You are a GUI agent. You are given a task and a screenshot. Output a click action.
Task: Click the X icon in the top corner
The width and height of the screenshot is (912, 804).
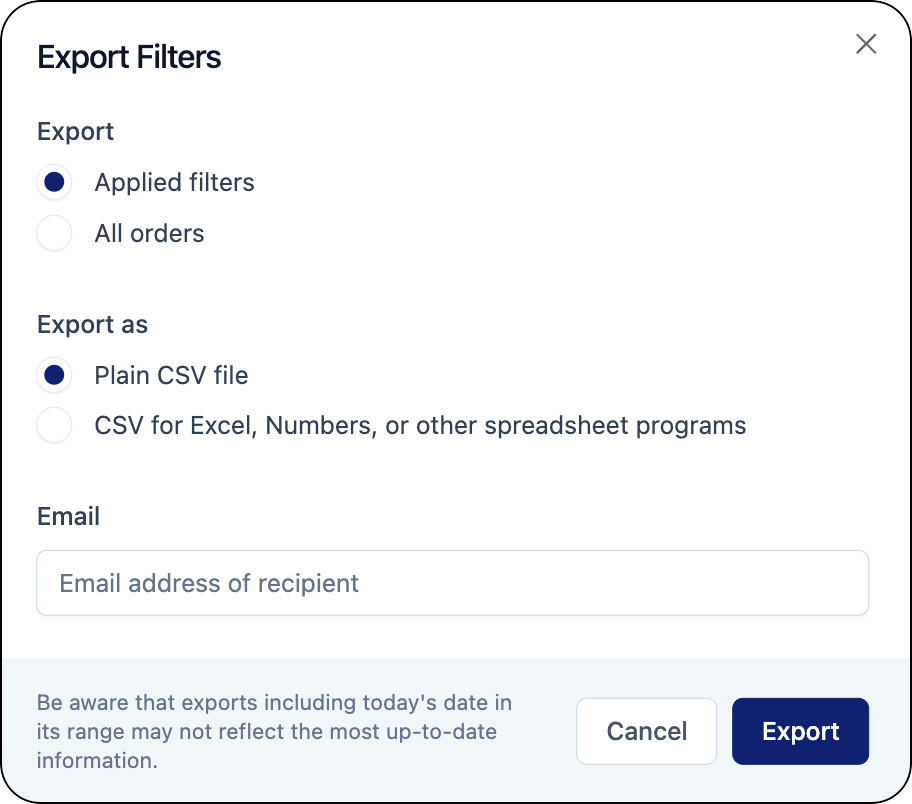pyautogui.click(x=866, y=44)
